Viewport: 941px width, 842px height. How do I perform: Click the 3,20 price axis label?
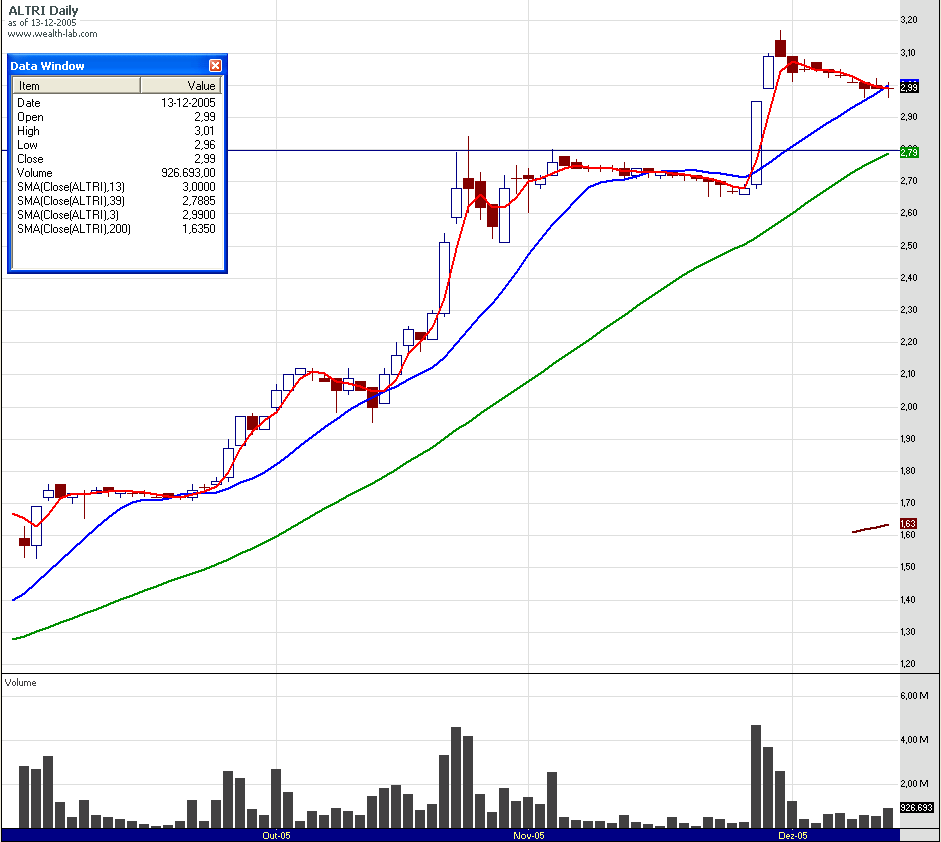pos(909,20)
